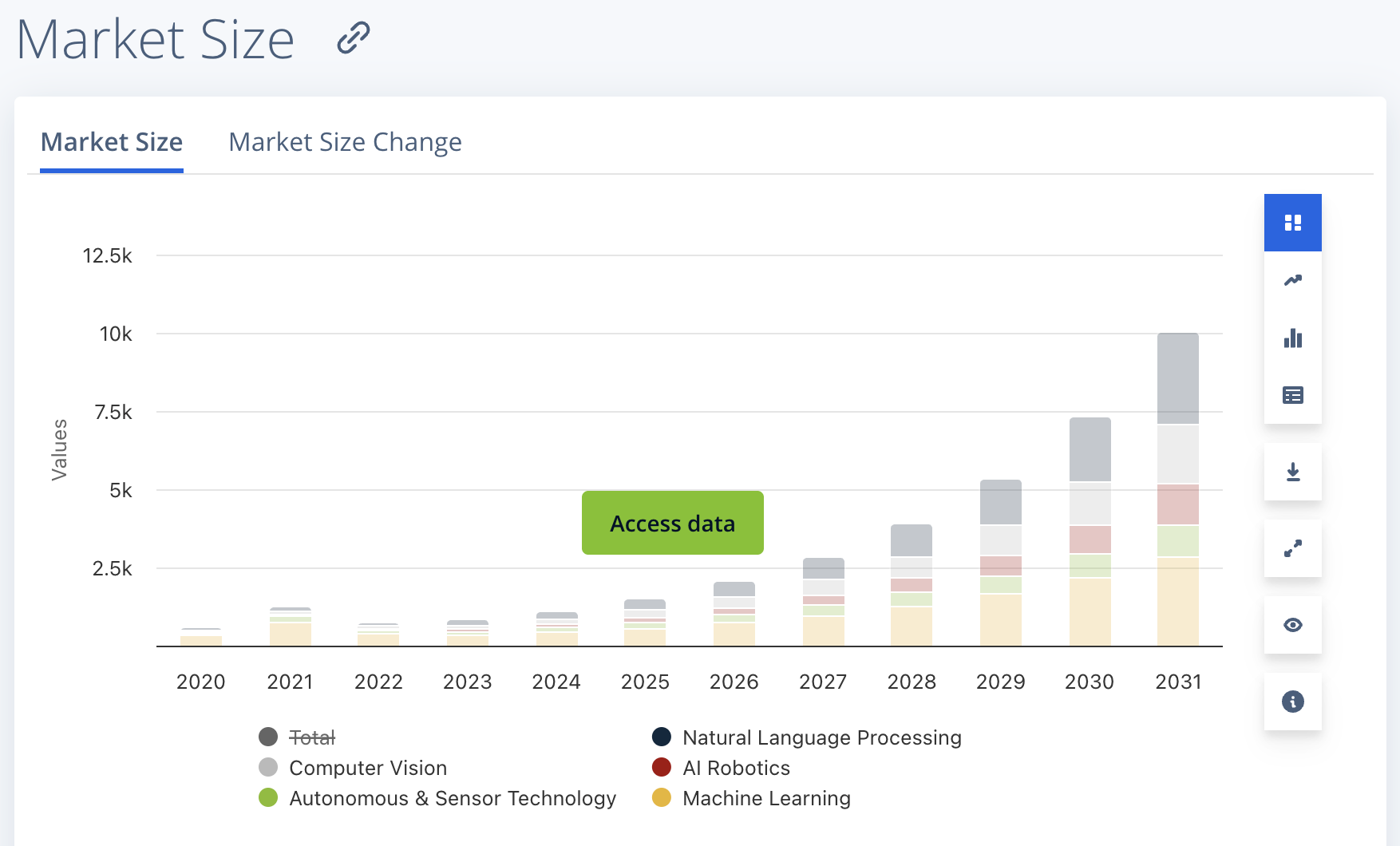The height and width of the screenshot is (846, 1400).
Task: Switch to the bar chart view icon
Action: tap(1292, 338)
